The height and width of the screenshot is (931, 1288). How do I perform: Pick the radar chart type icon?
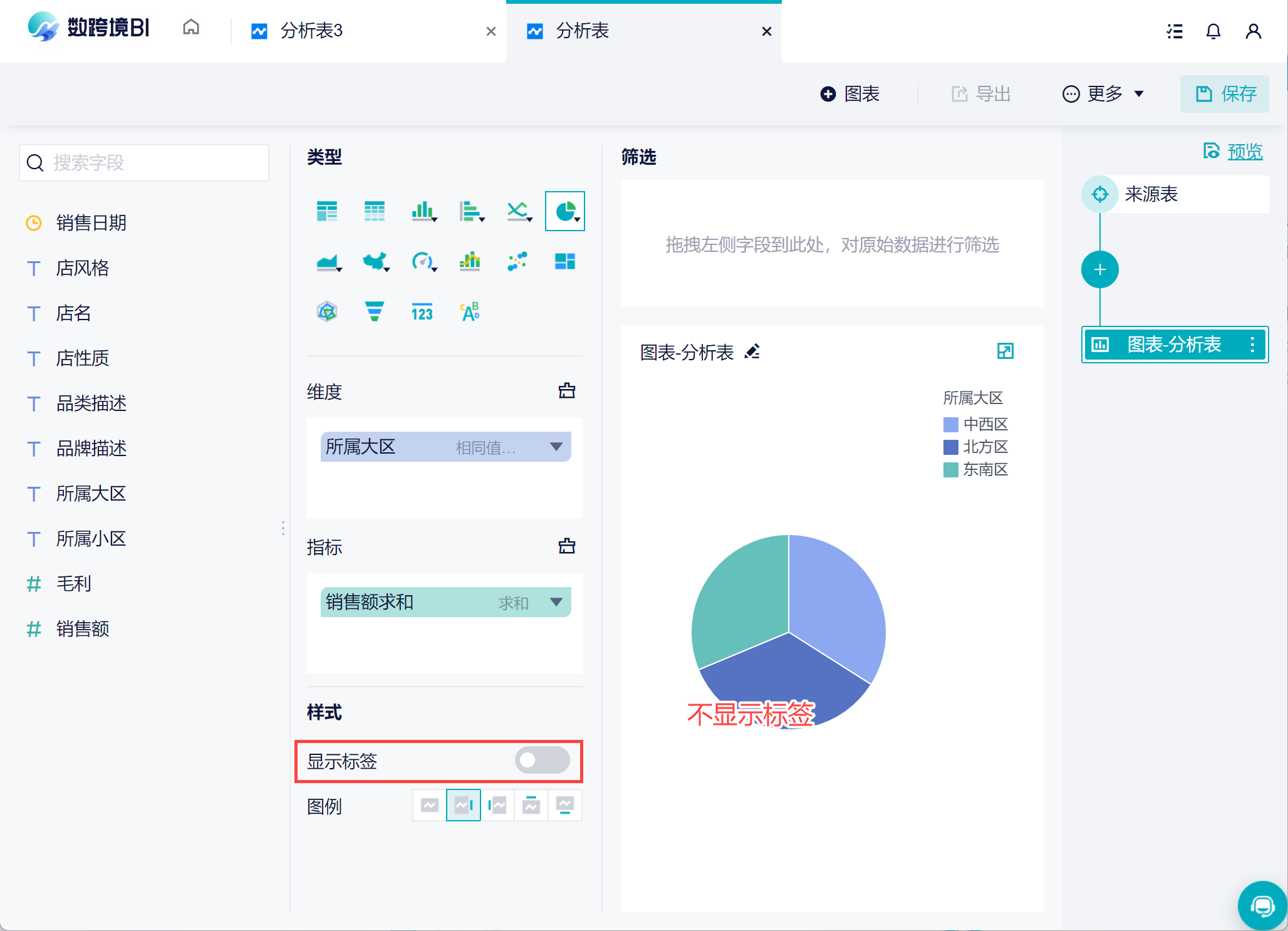point(327,311)
